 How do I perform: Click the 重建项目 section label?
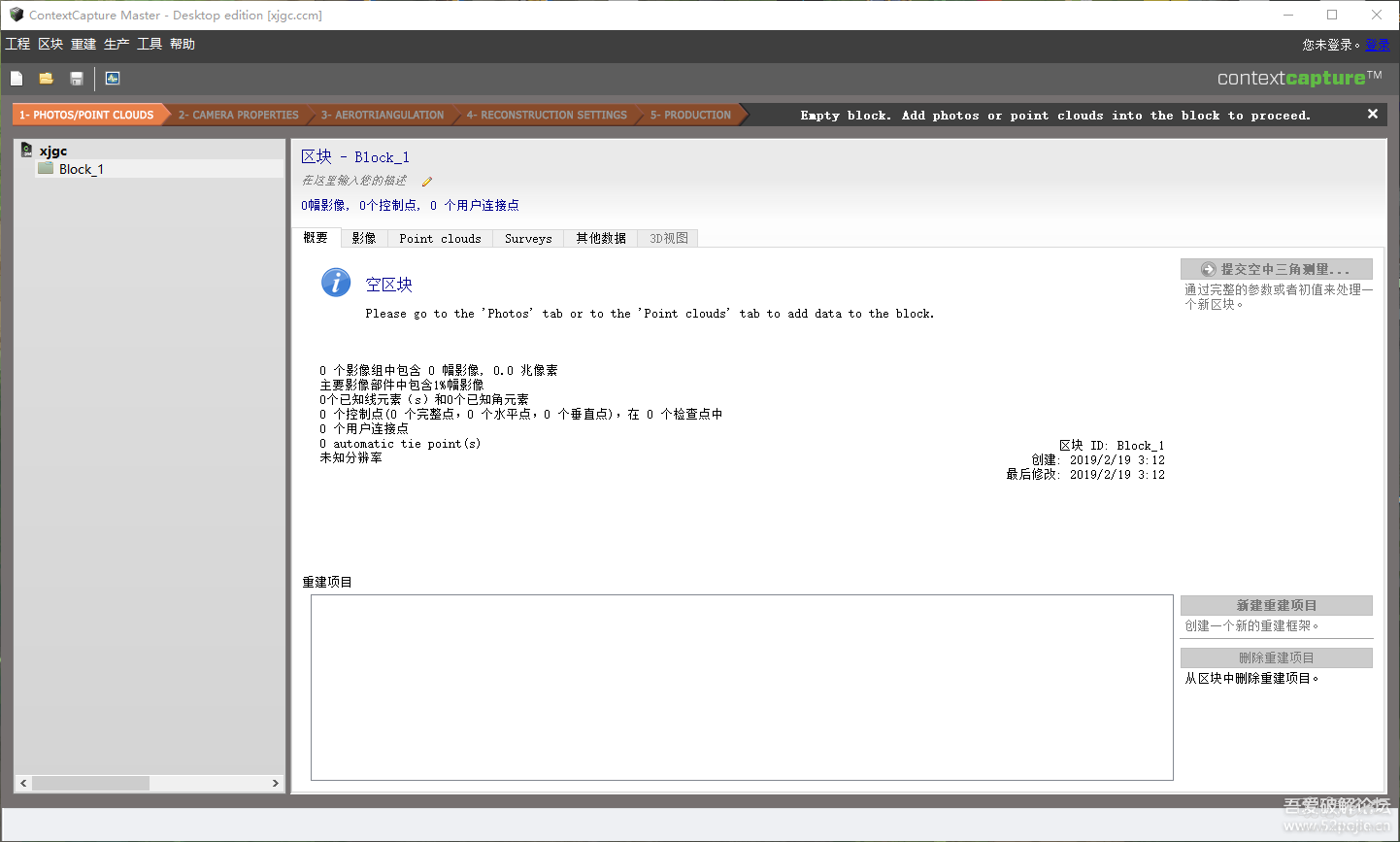327,582
